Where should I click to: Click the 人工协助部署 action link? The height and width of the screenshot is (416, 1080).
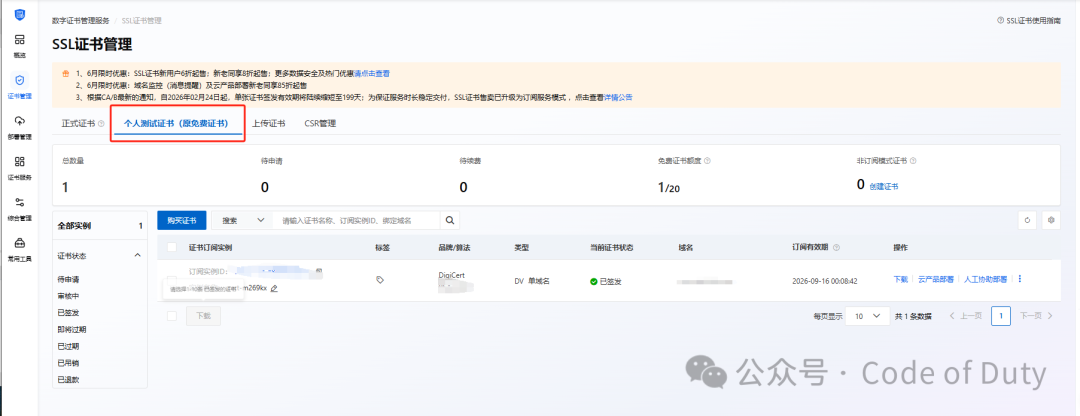tap(986, 280)
